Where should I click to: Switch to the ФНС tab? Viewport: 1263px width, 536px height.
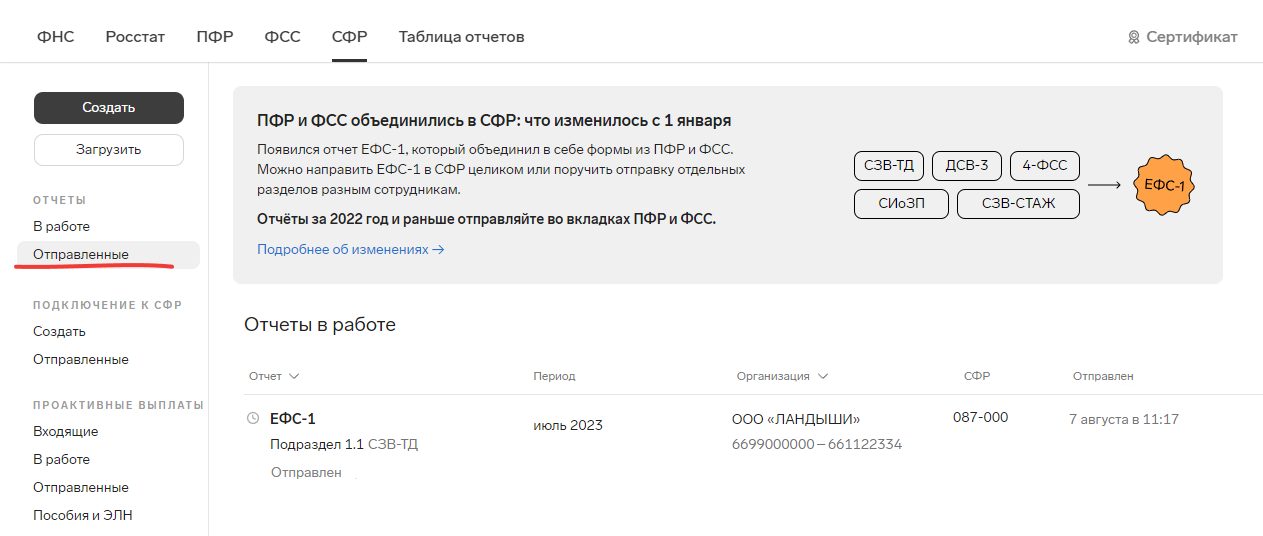56,37
